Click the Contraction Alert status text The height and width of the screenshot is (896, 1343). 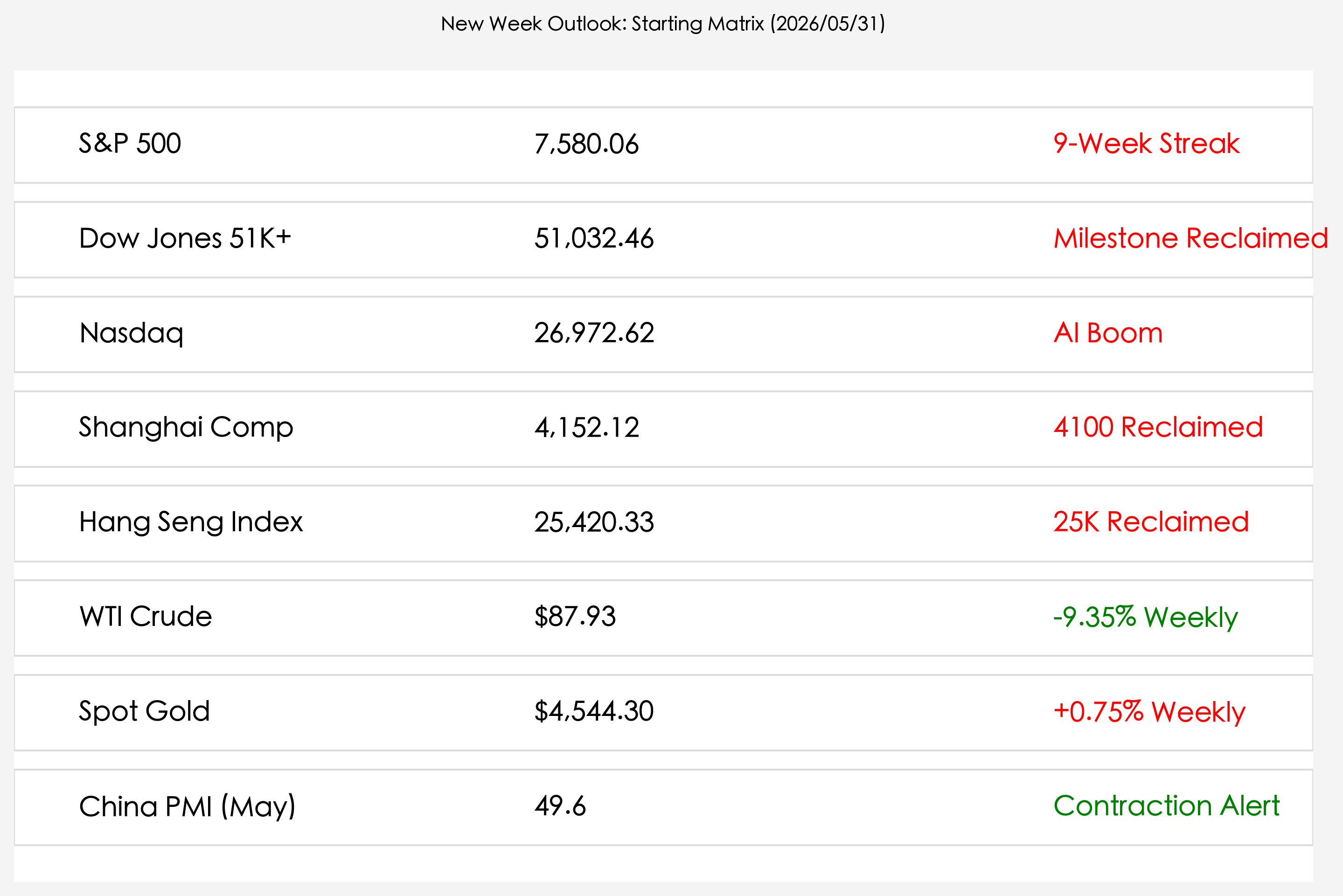(x=1166, y=806)
